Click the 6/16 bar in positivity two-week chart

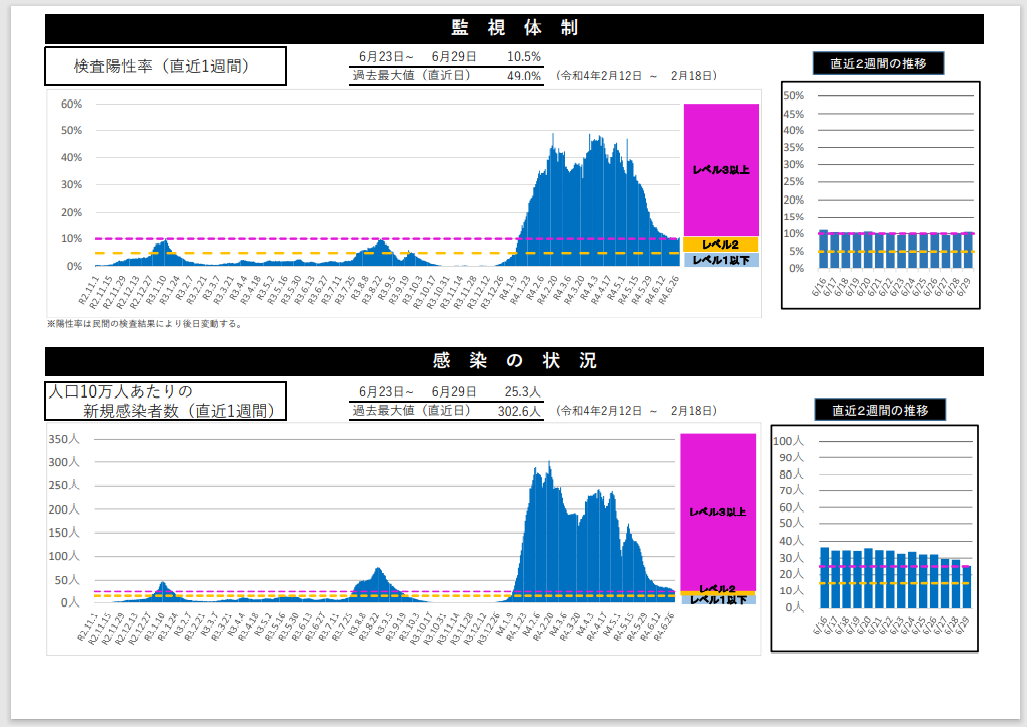click(x=823, y=250)
